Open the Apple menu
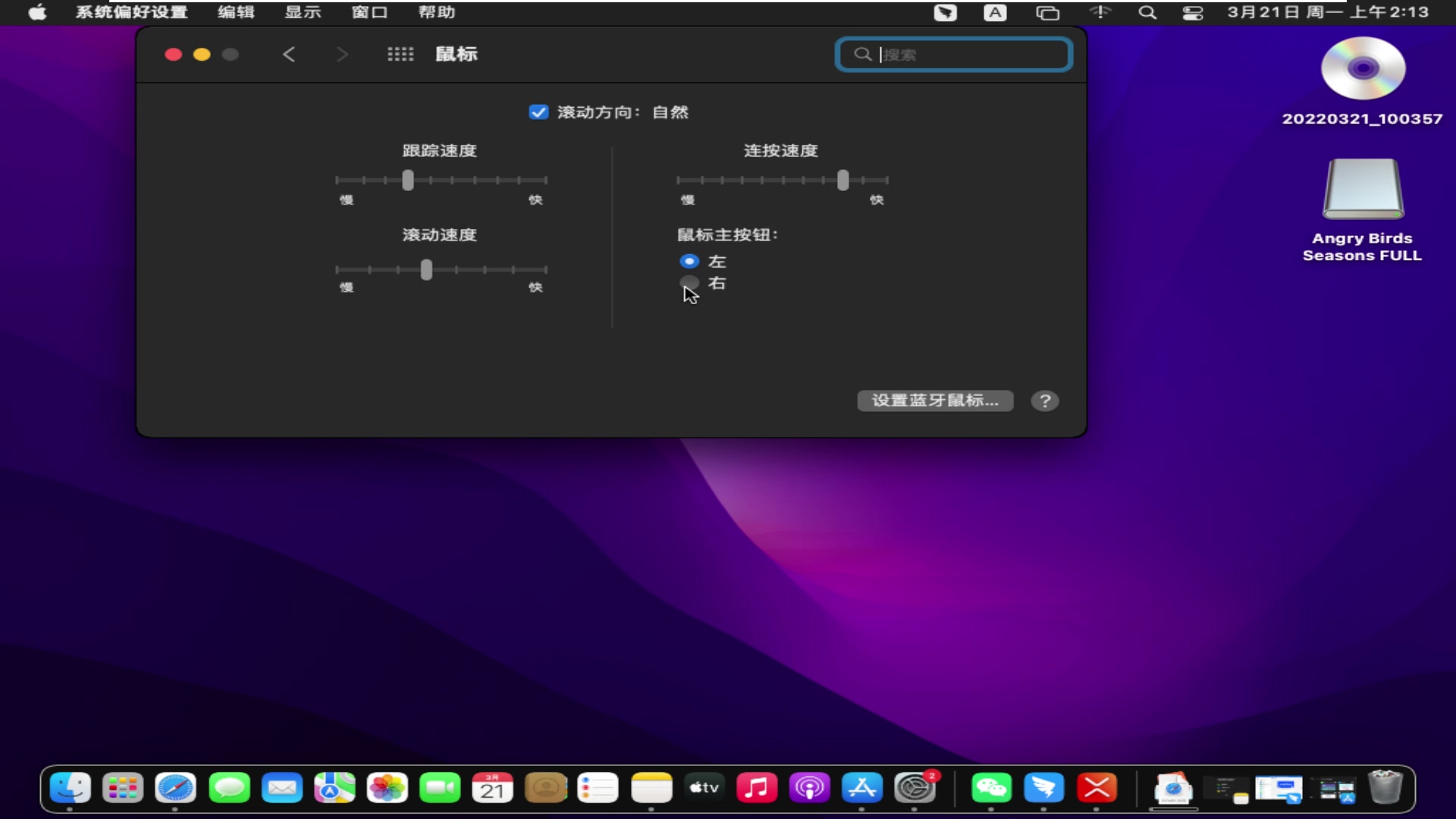Screen dimensions: 1456x819 coord(36,12)
